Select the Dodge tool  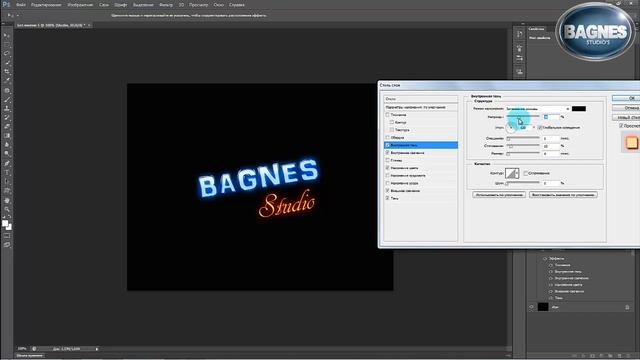[x=7, y=153]
